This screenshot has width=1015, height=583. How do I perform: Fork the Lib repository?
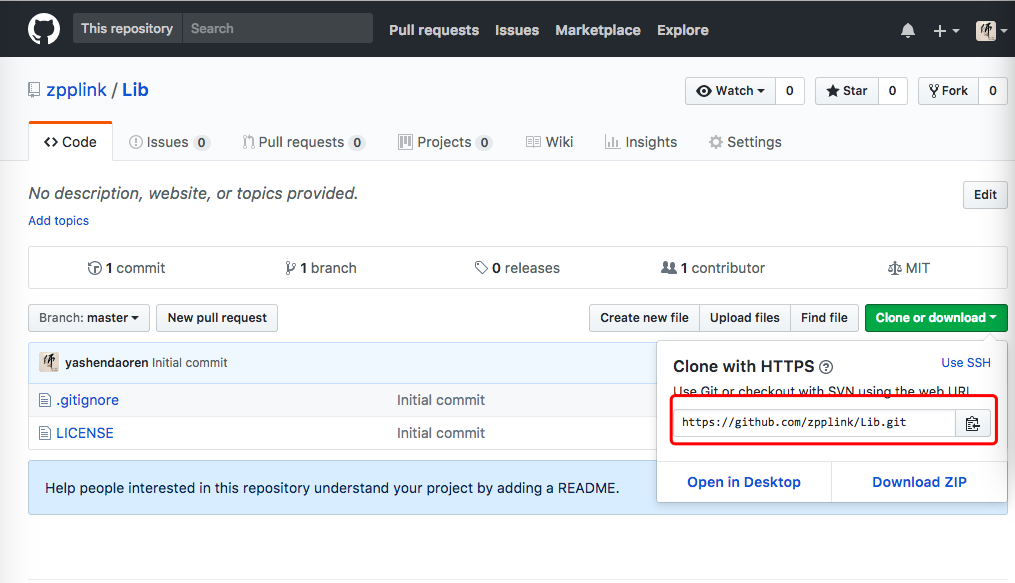[x=948, y=91]
